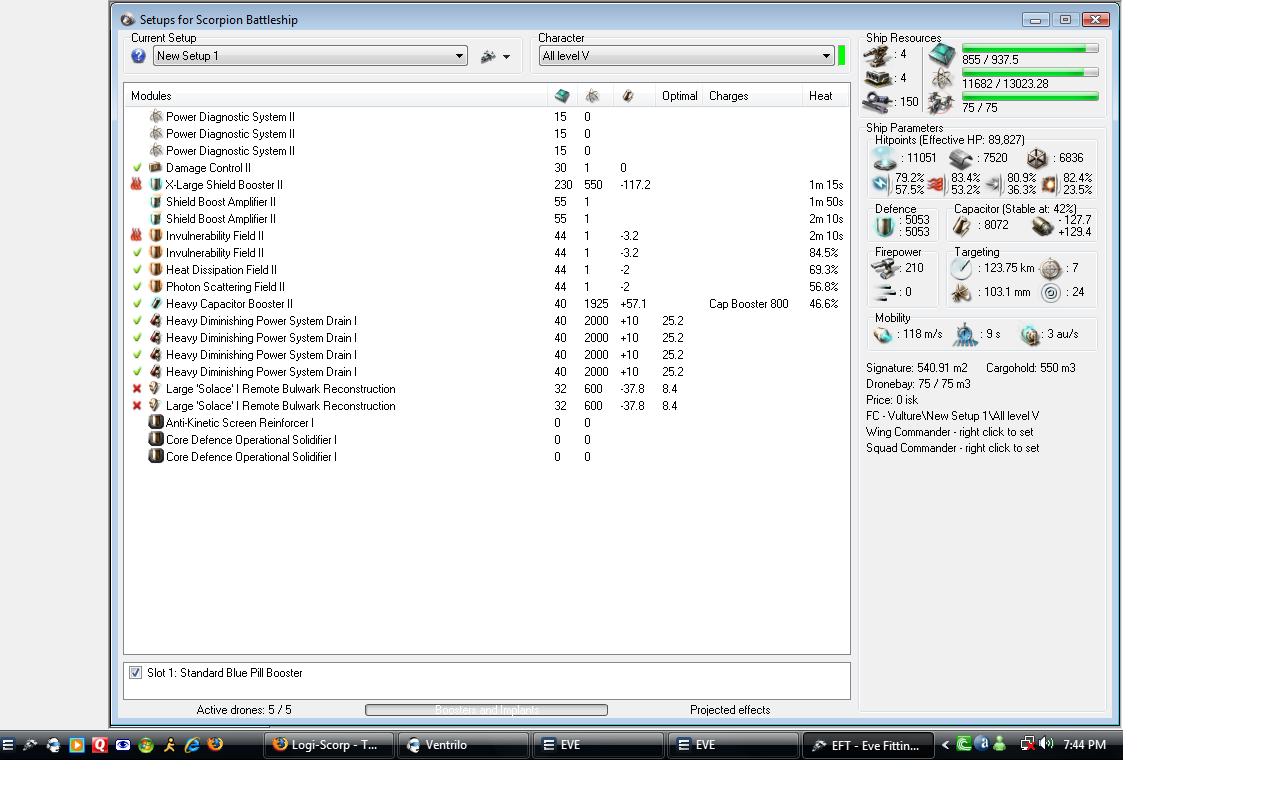
Task: Click the green character skill indicator
Action: coord(842,56)
